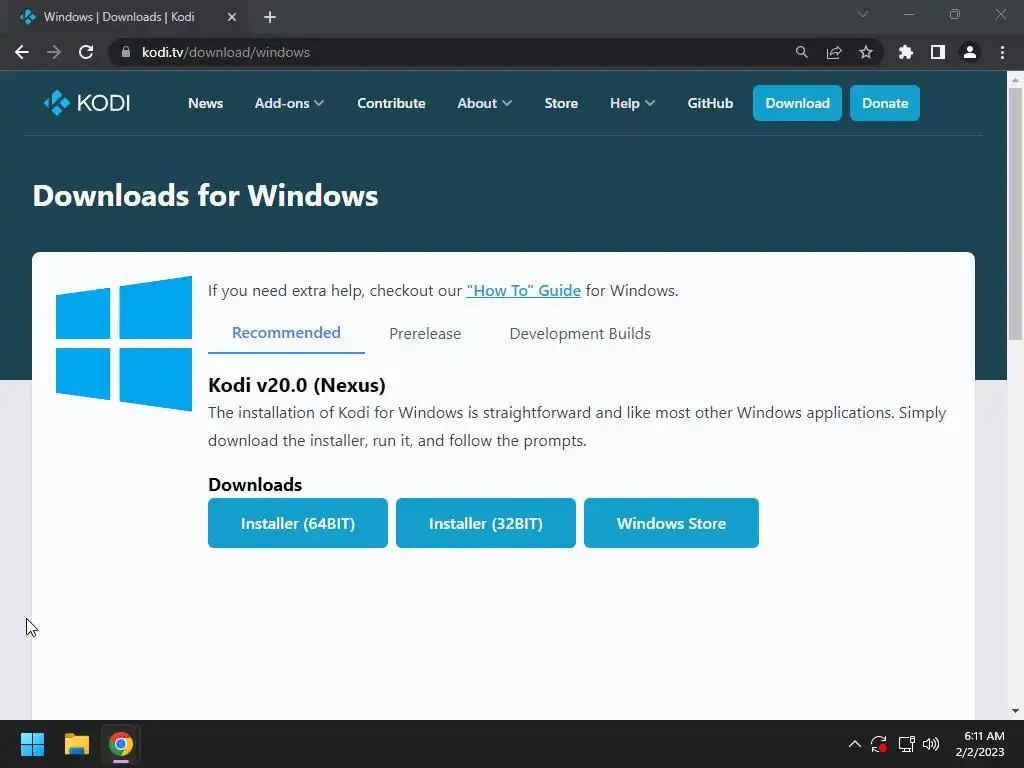
Task: Open the Extensions puzzle icon
Action: click(905, 52)
